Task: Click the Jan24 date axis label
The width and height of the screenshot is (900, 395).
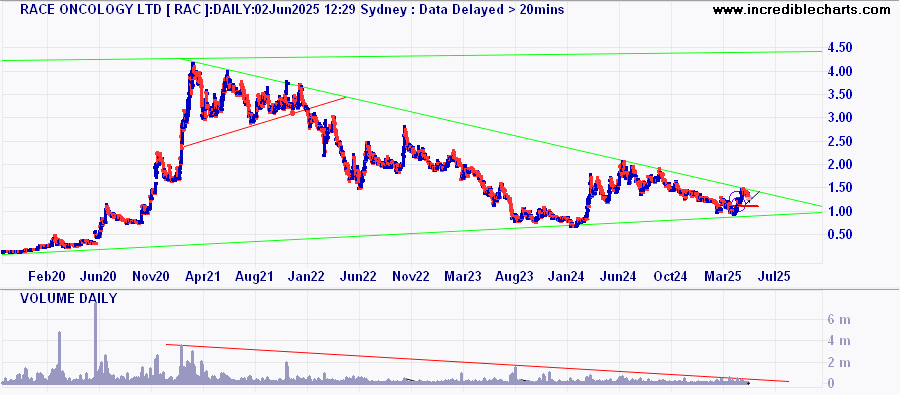Action: click(567, 276)
